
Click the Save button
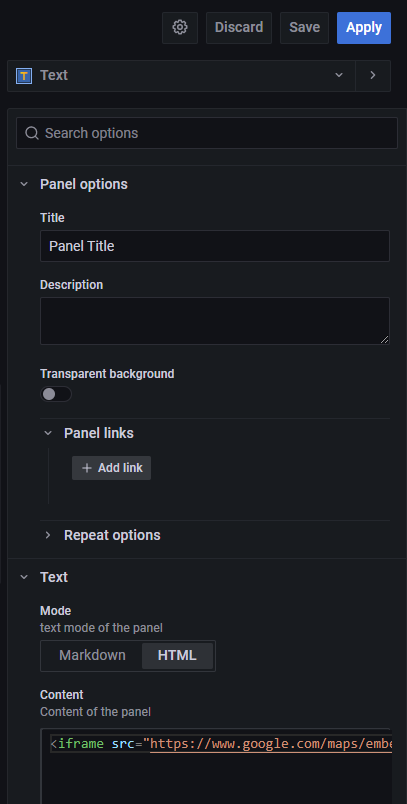304,28
